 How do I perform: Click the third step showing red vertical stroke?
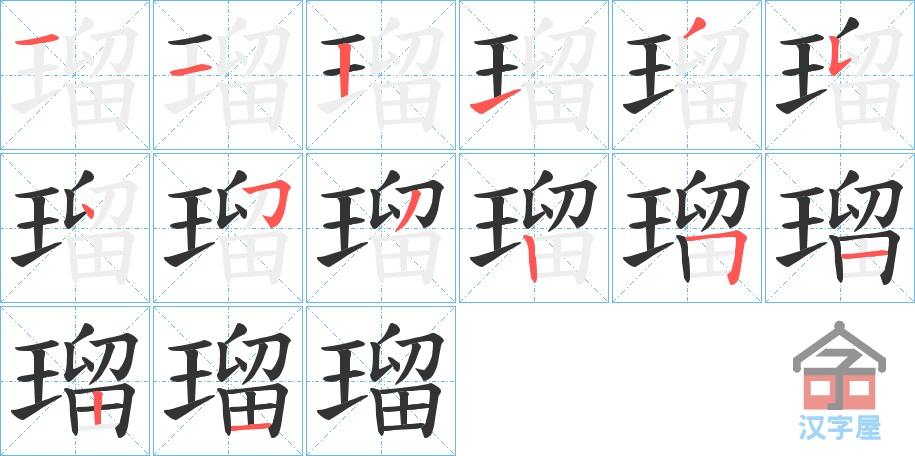[380, 75]
